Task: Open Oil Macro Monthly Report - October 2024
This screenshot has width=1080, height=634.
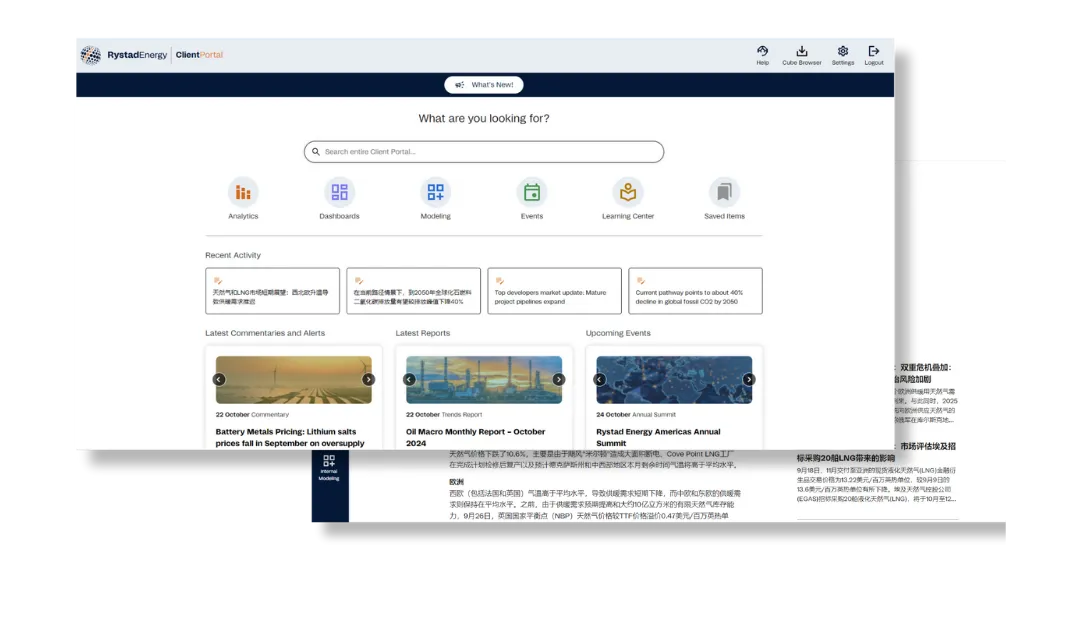Action: pos(475,438)
